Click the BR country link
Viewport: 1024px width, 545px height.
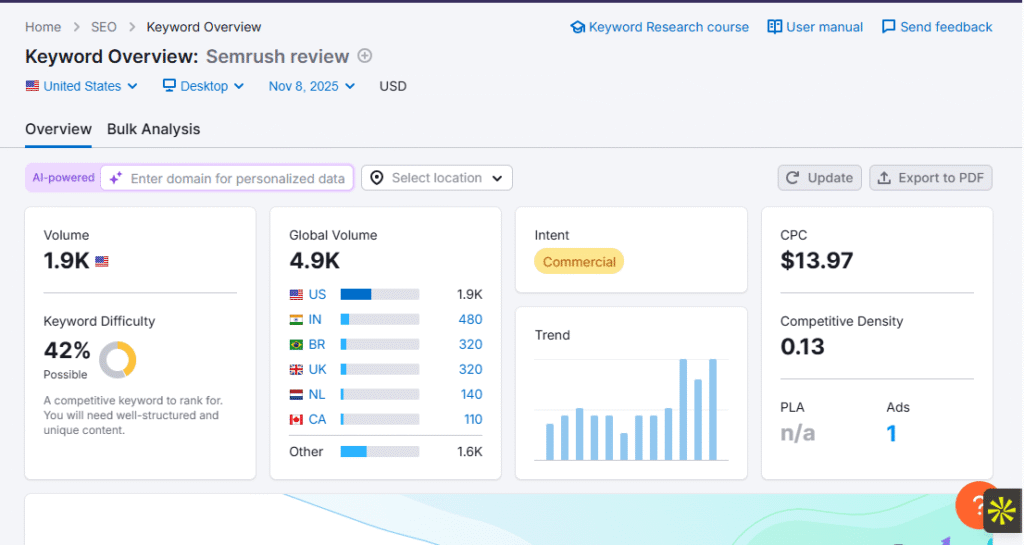coord(317,344)
